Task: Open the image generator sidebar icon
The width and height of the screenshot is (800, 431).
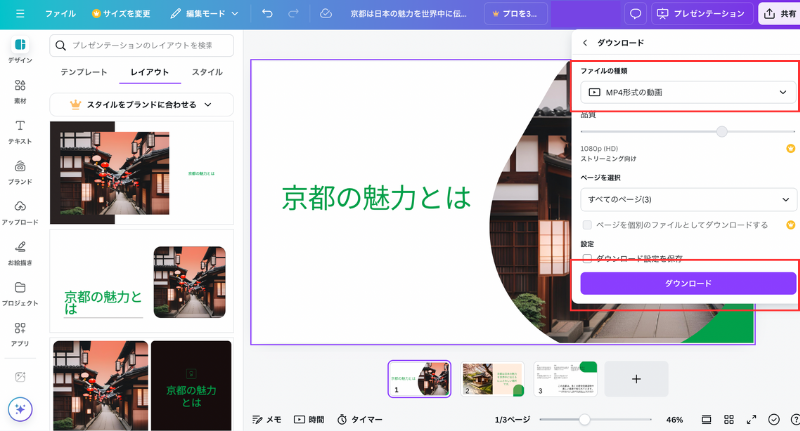Action: 20,377
